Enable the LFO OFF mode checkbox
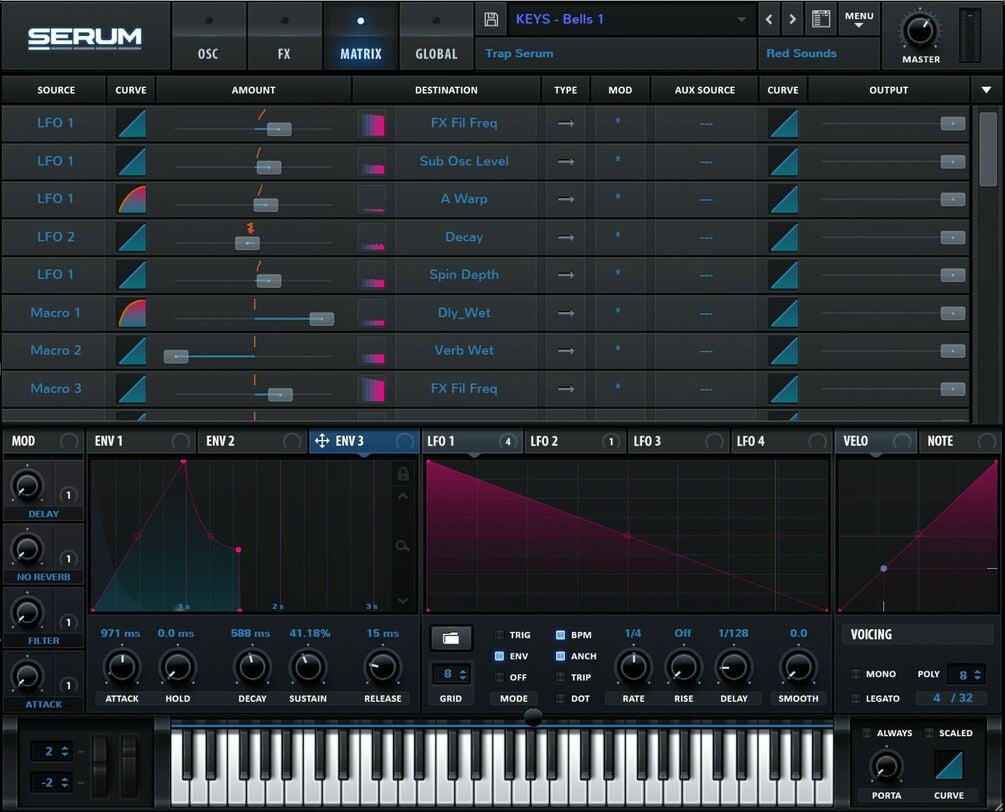This screenshot has width=1005, height=812. [499, 677]
